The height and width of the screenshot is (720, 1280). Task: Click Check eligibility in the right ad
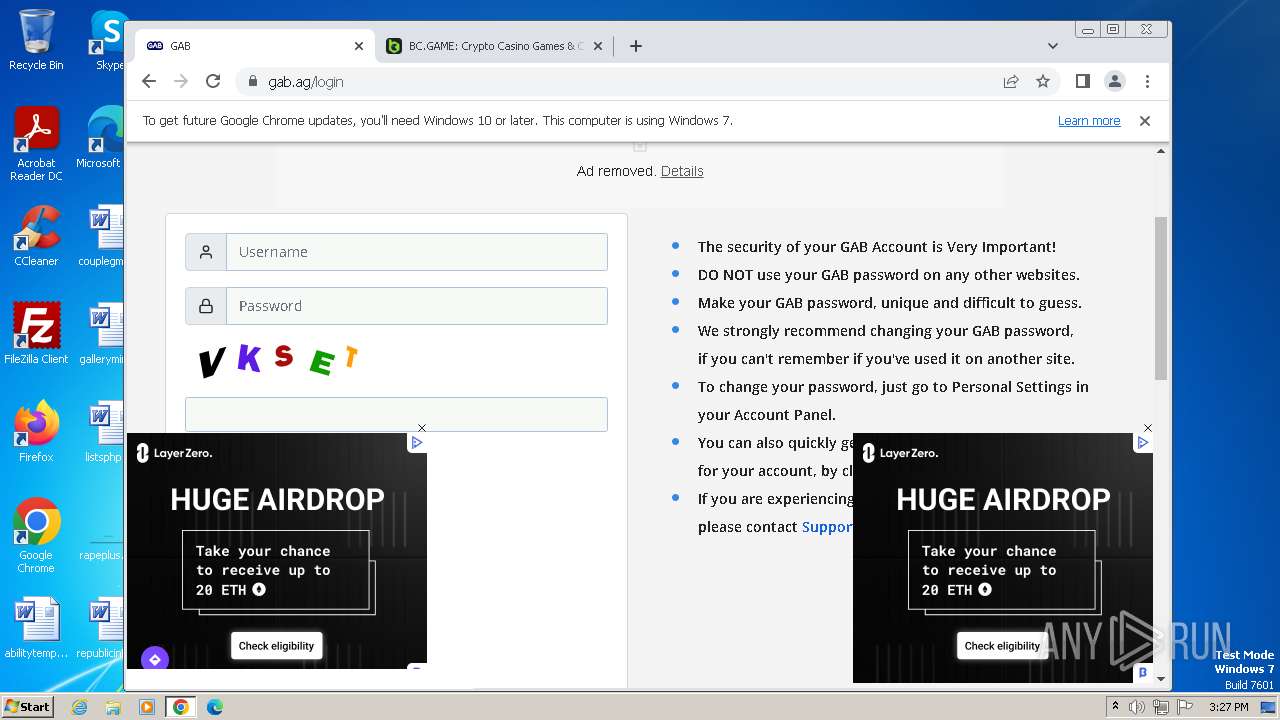(x=1002, y=646)
